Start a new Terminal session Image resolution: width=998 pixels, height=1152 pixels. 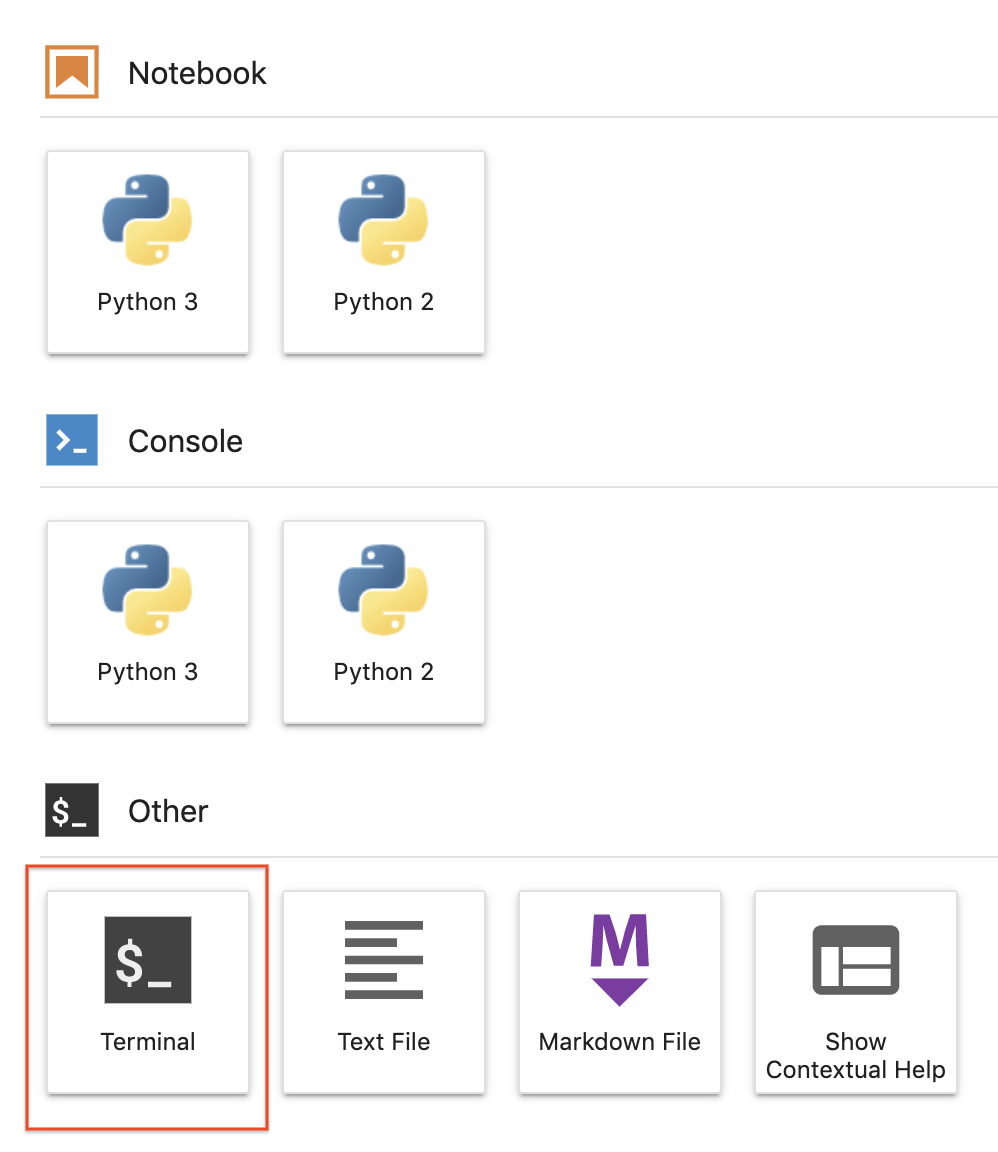click(148, 993)
